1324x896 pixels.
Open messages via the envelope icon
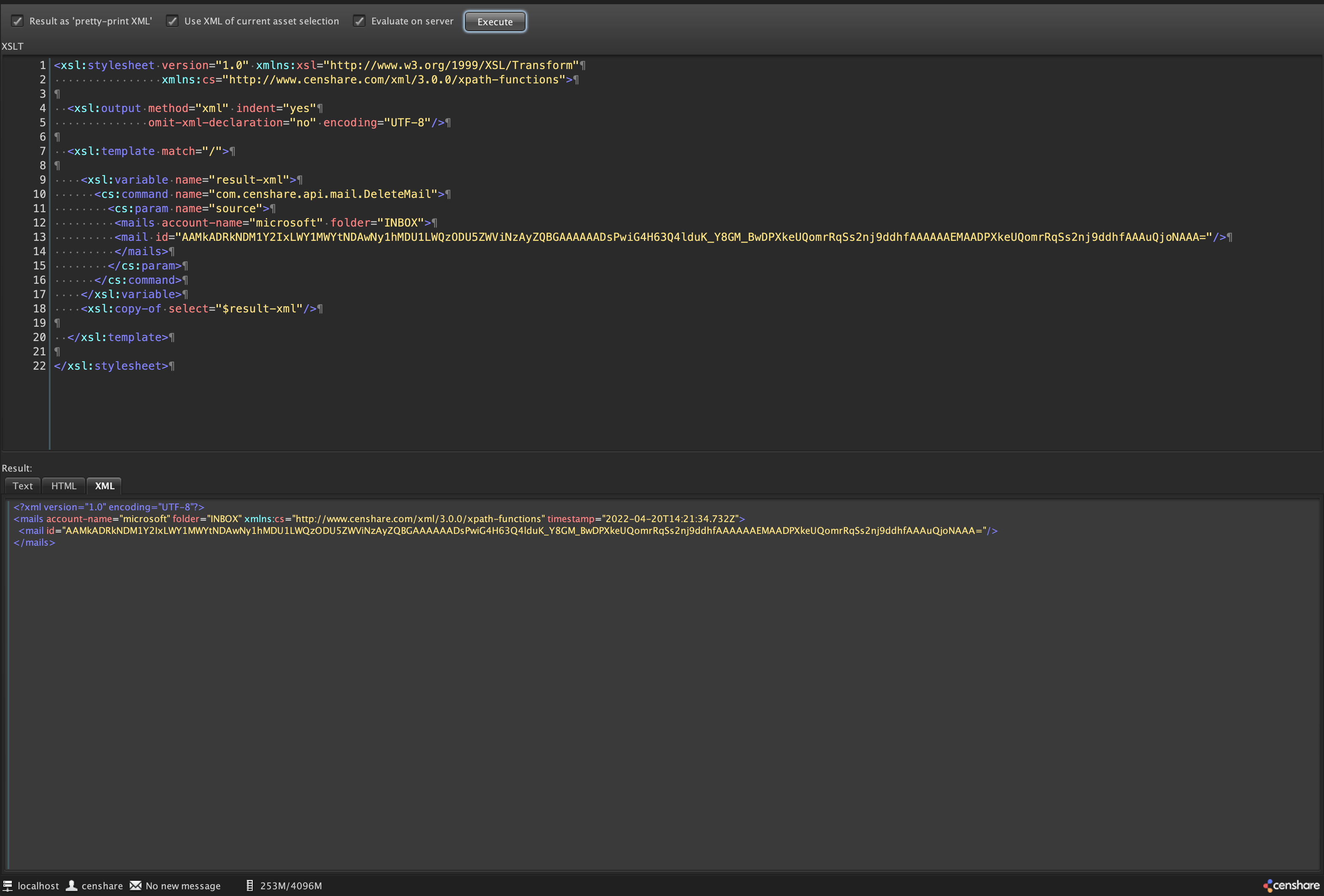click(136, 886)
